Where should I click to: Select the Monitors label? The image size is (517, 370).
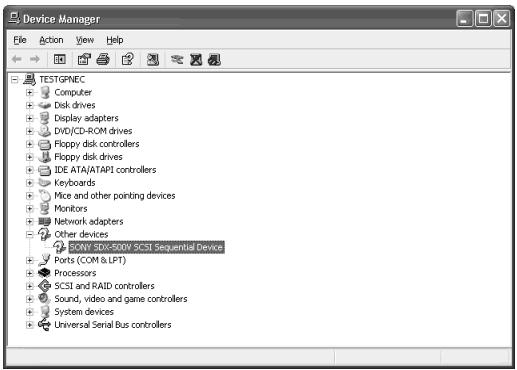71,209
